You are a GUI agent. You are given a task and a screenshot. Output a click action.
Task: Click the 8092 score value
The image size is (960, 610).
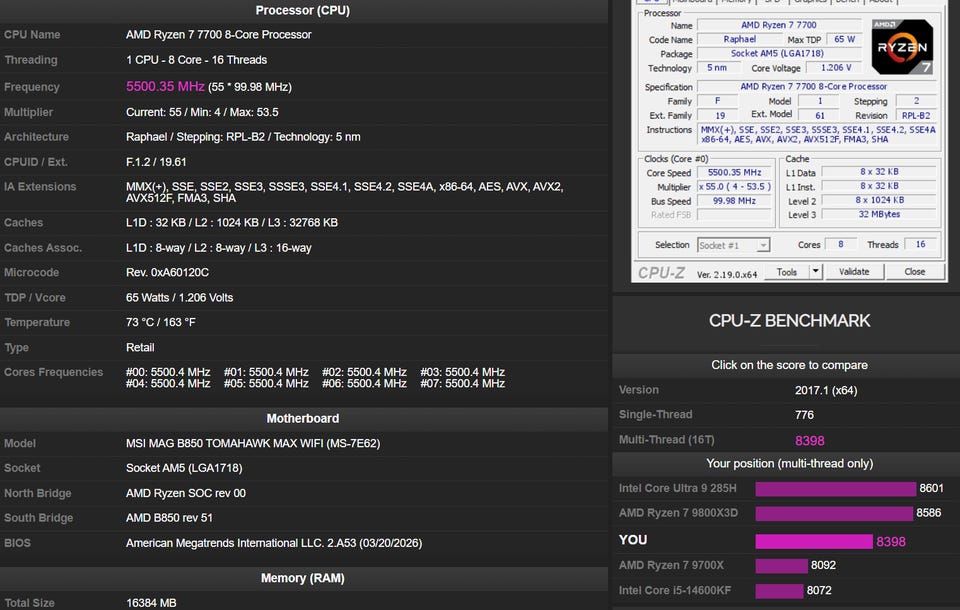click(x=823, y=565)
